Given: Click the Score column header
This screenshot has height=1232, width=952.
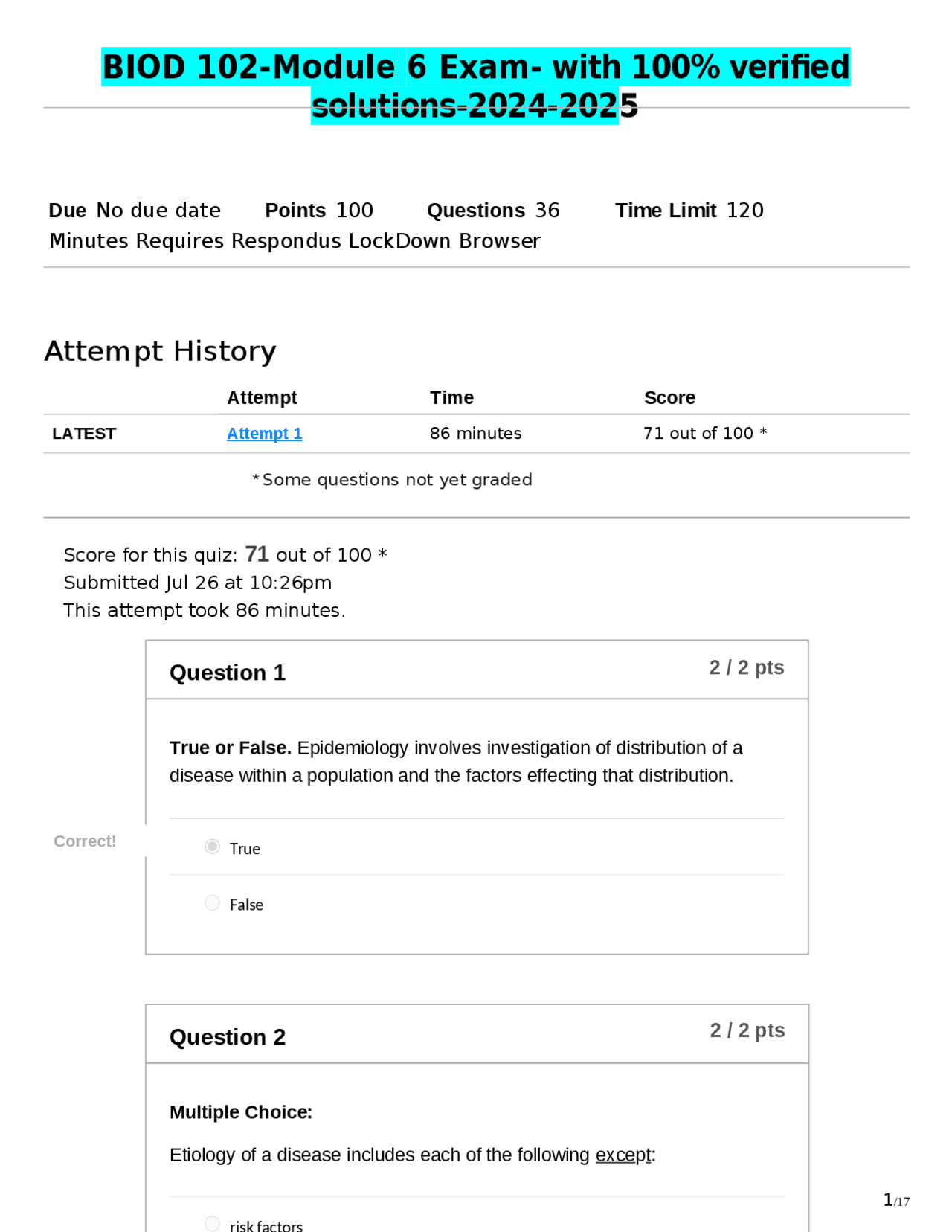Looking at the screenshot, I should (669, 398).
